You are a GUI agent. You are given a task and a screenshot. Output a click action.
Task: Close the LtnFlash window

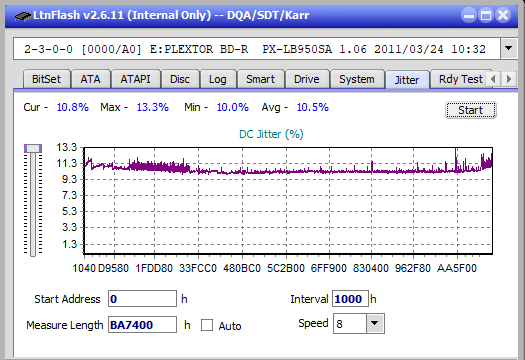503,15
